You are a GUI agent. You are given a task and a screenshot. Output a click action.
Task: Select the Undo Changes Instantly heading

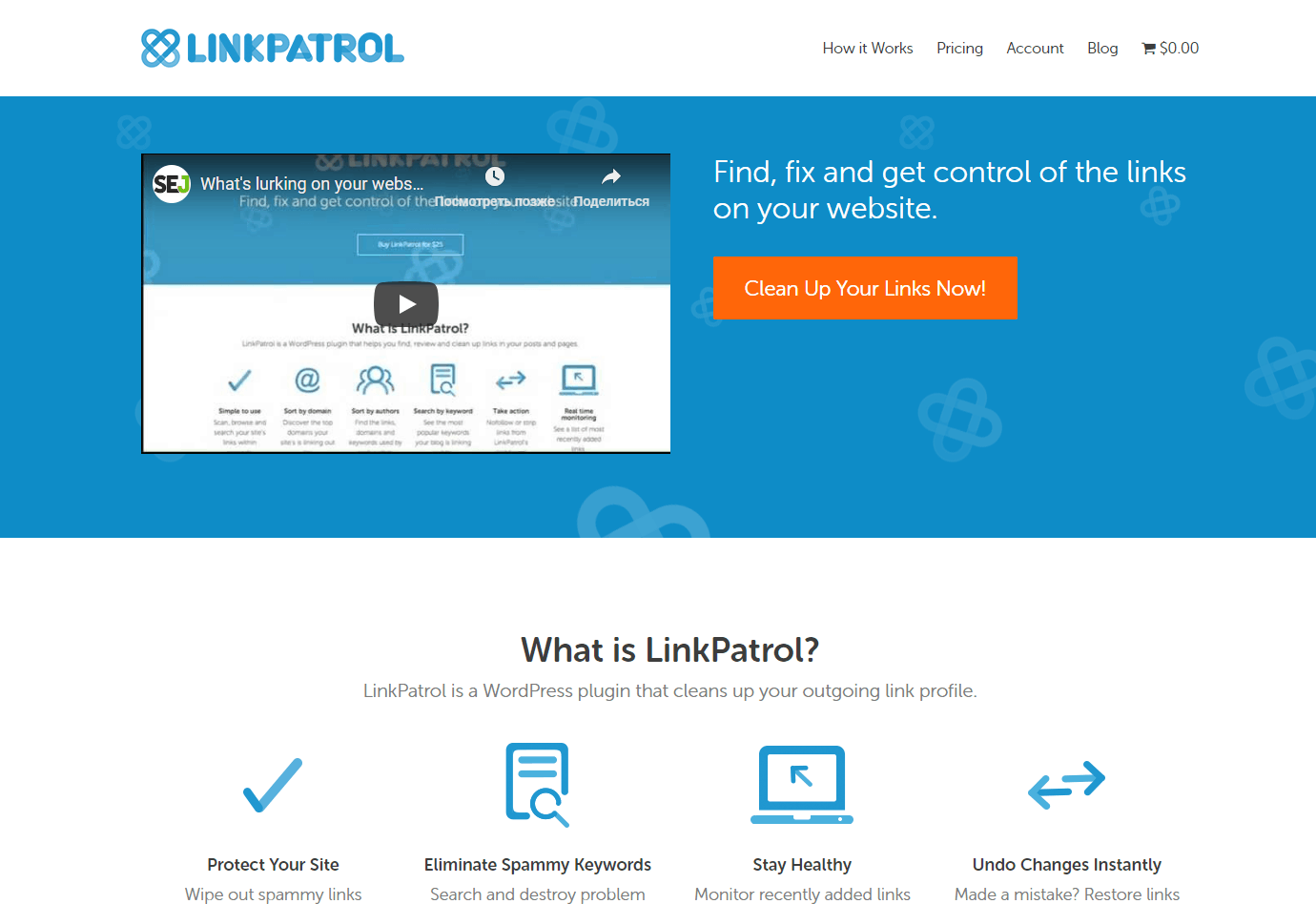tap(1067, 865)
